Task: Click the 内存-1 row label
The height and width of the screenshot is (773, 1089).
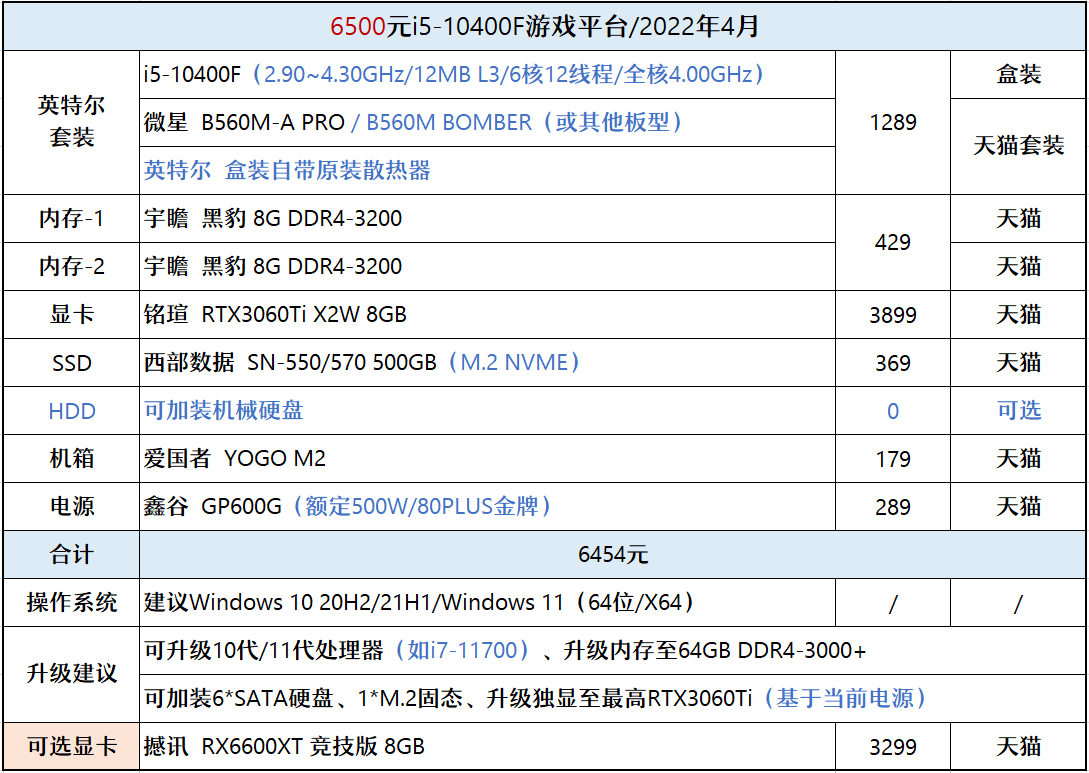Action: point(72,219)
